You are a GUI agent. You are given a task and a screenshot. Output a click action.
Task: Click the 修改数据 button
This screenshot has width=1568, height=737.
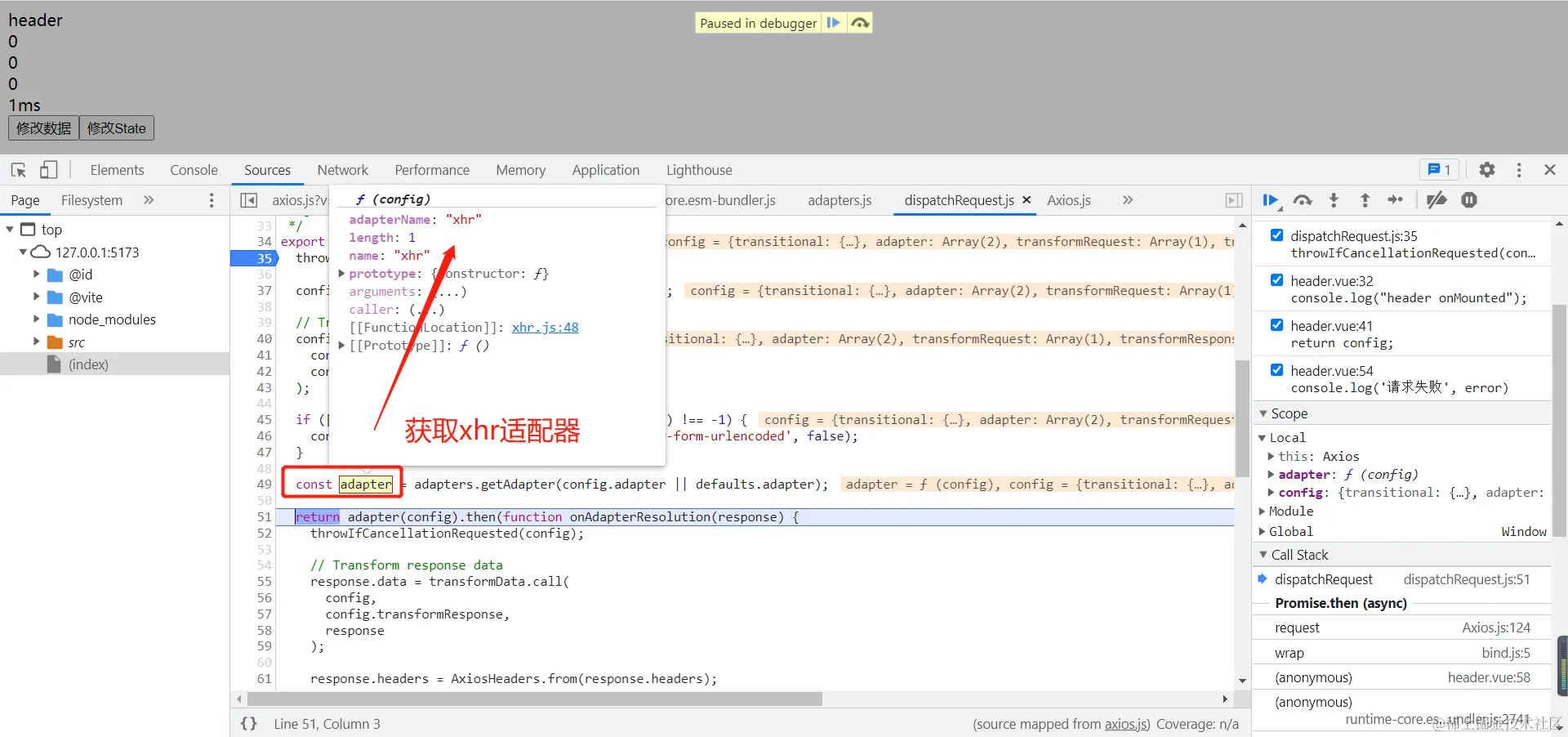pyautogui.click(x=44, y=128)
